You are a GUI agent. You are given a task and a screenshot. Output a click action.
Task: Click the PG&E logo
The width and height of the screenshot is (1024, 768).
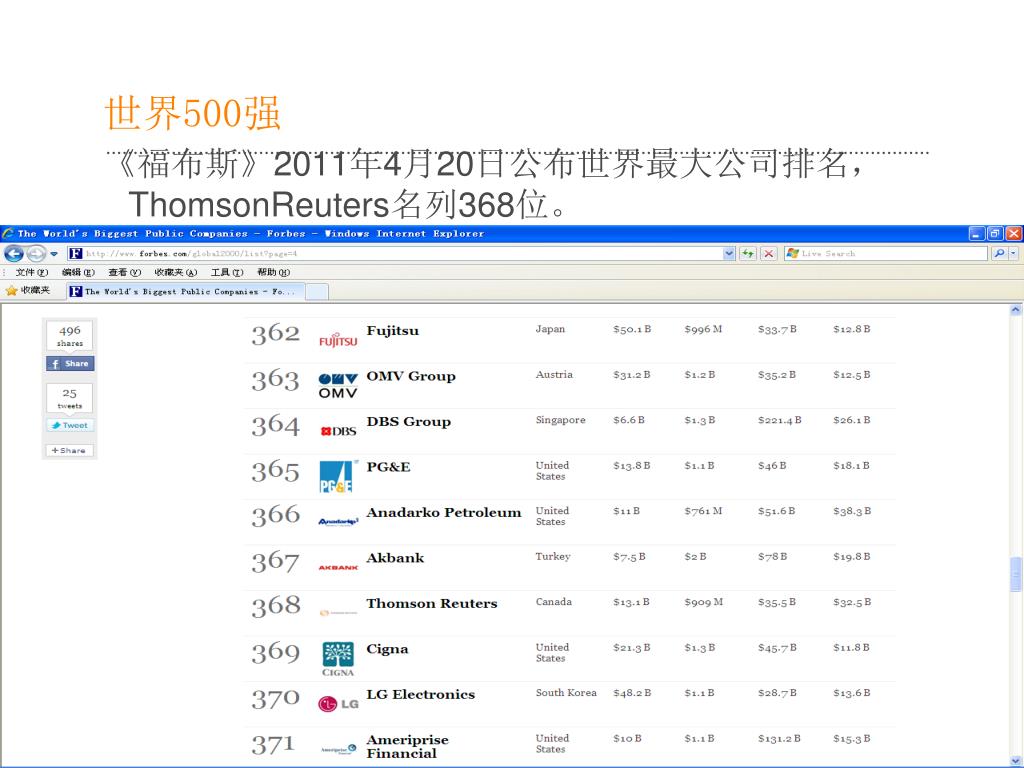coord(338,476)
